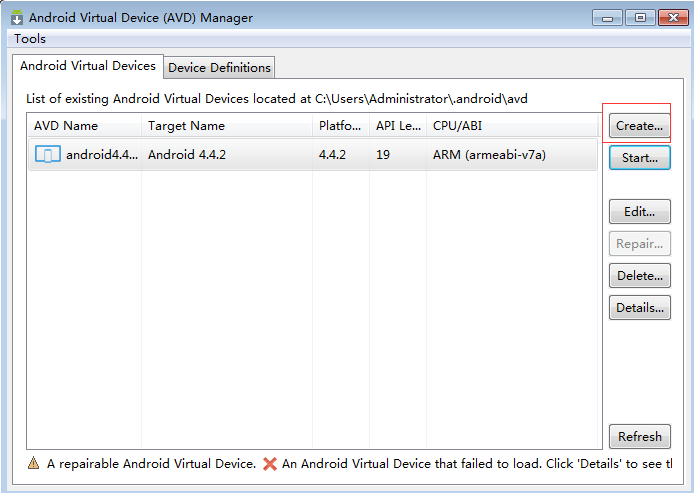Switch to Device Definitions tab

[219, 68]
